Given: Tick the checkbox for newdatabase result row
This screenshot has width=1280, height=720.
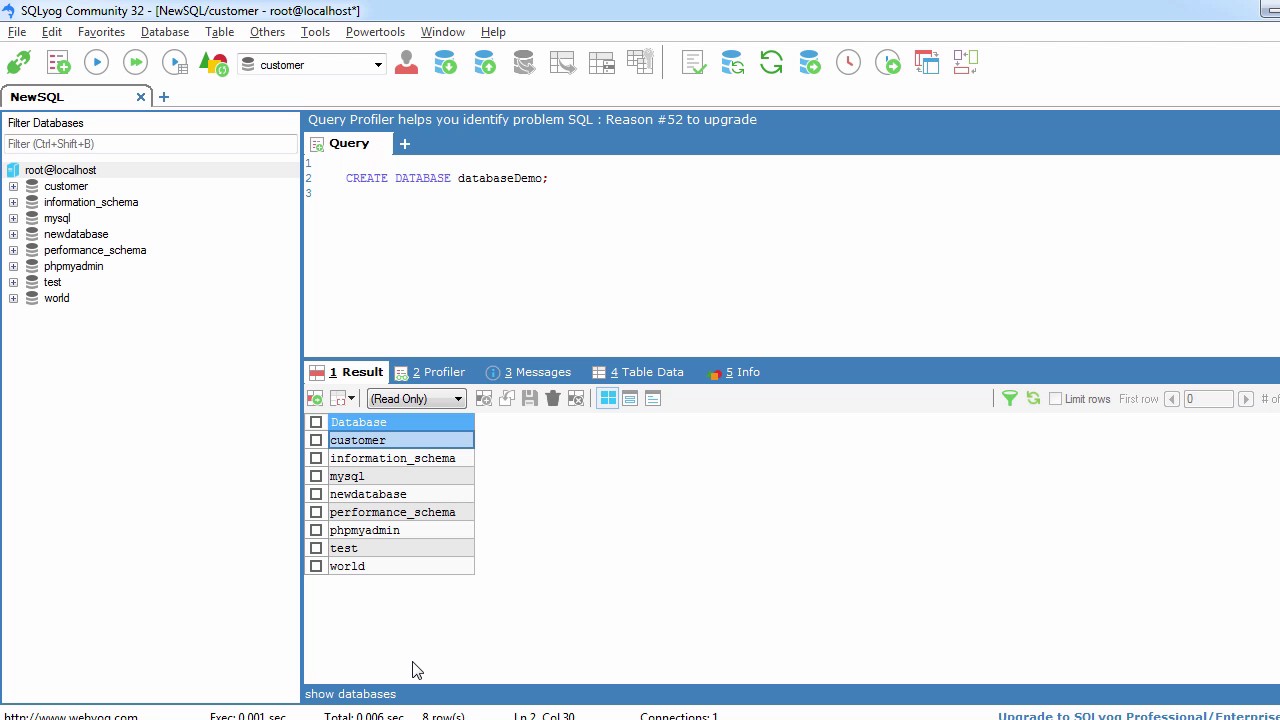Looking at the screenshot, I should pyautogui.click(x=316, y=494).
